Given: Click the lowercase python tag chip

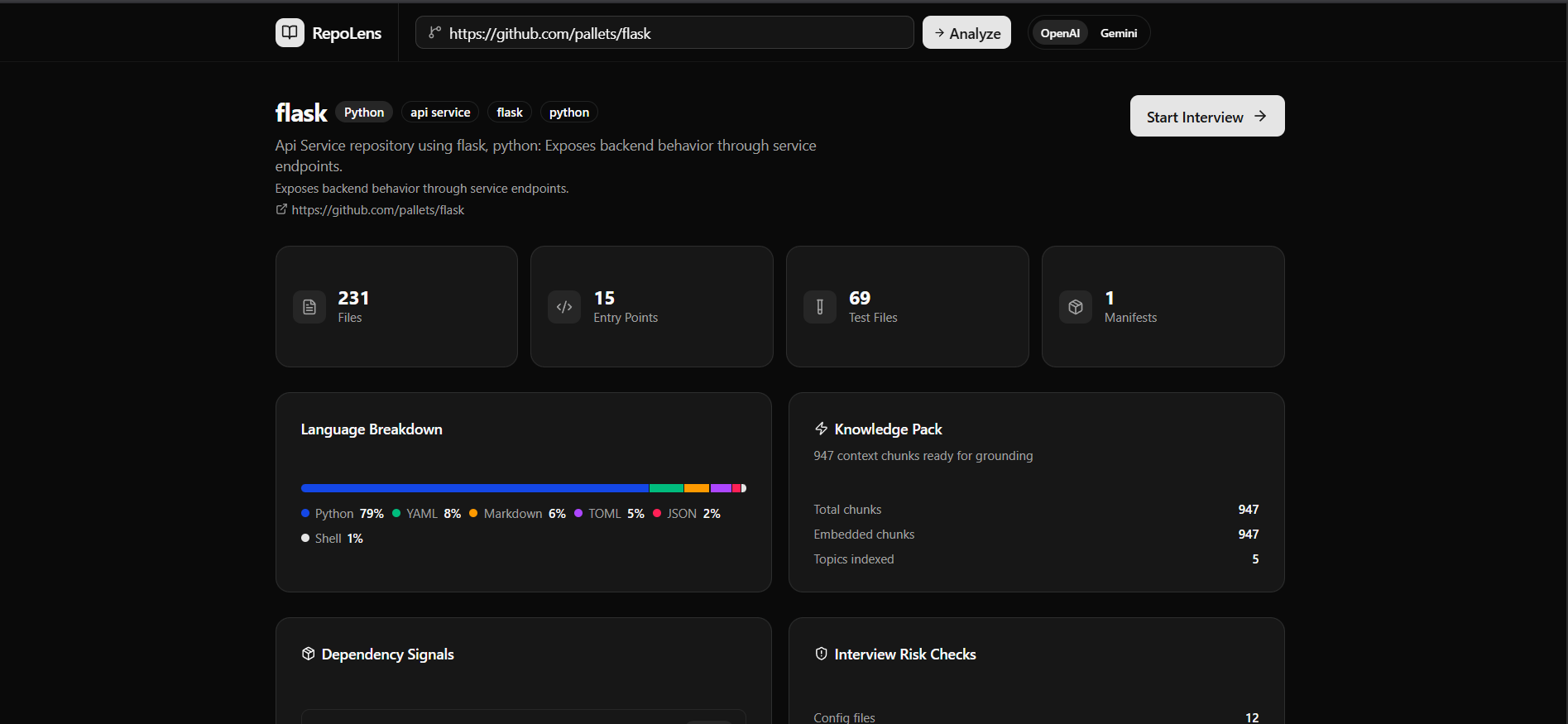Looking at the screenshot, I should click(569, 113).
